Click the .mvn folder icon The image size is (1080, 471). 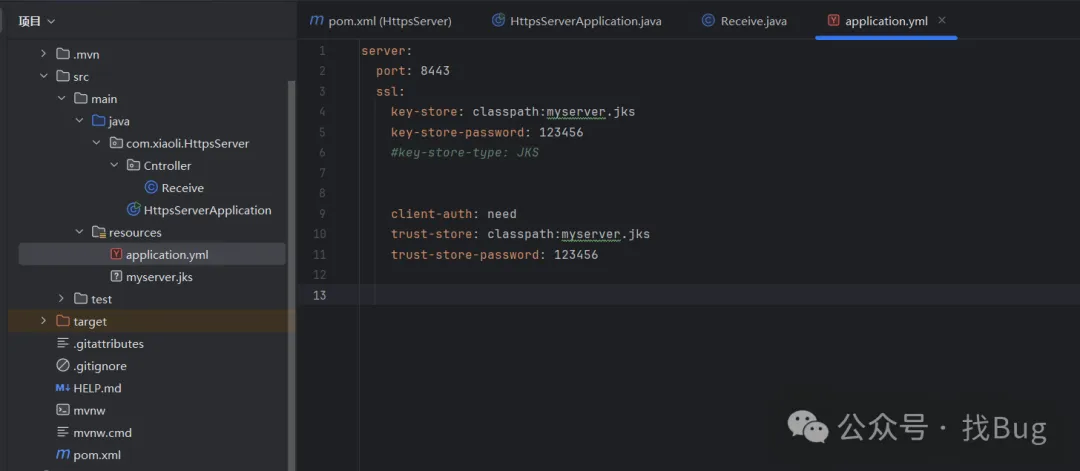(63, 54)
